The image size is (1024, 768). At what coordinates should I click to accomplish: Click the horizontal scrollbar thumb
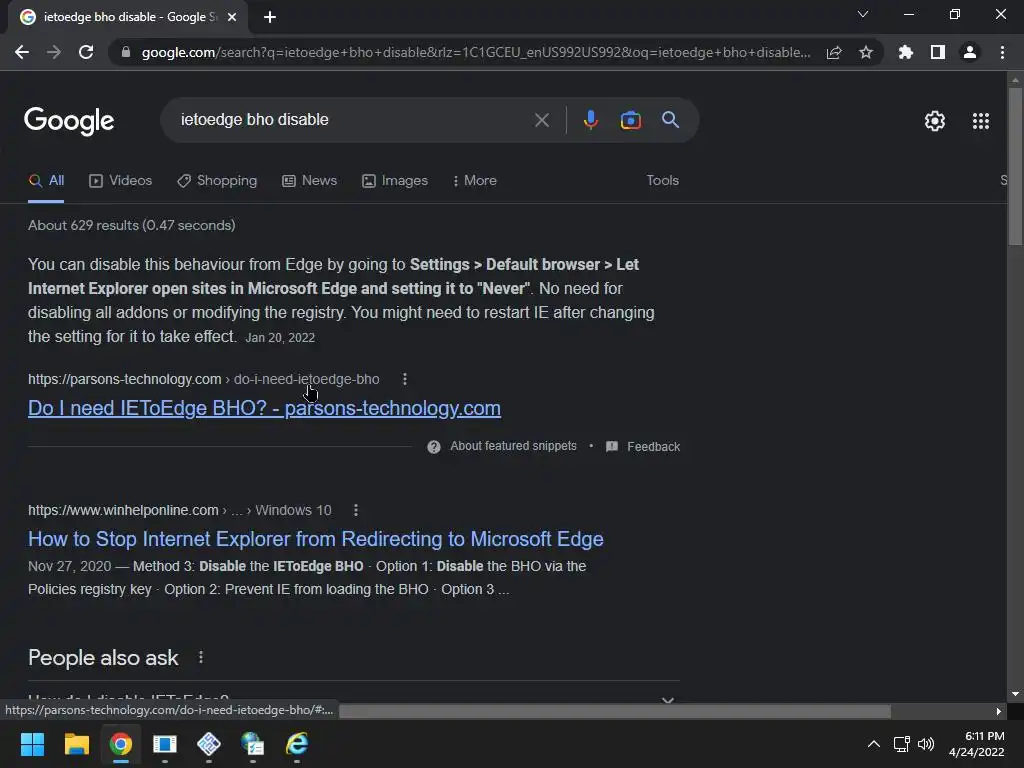pos(615,711)
